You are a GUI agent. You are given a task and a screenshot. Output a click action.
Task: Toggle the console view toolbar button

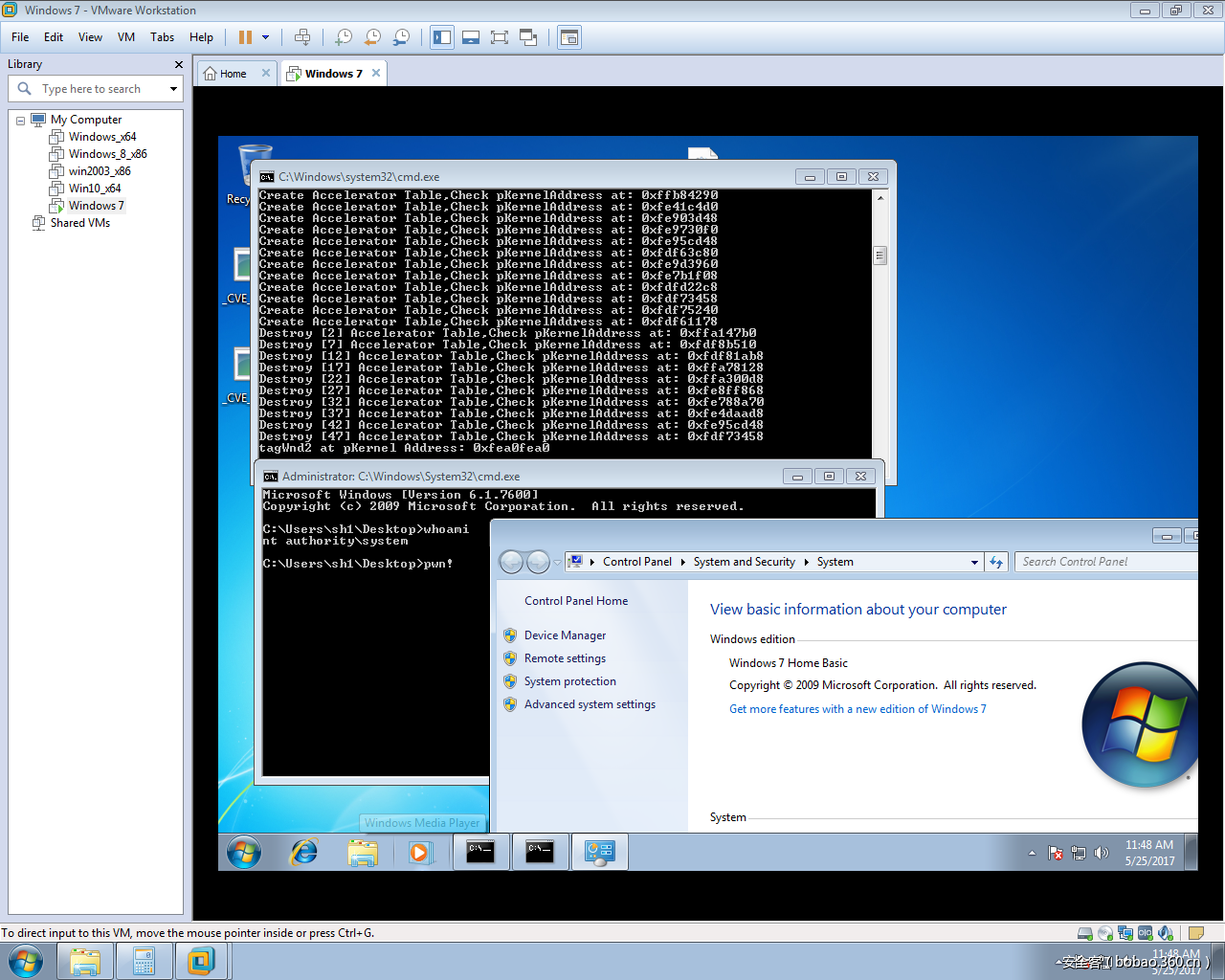(569, 37)
